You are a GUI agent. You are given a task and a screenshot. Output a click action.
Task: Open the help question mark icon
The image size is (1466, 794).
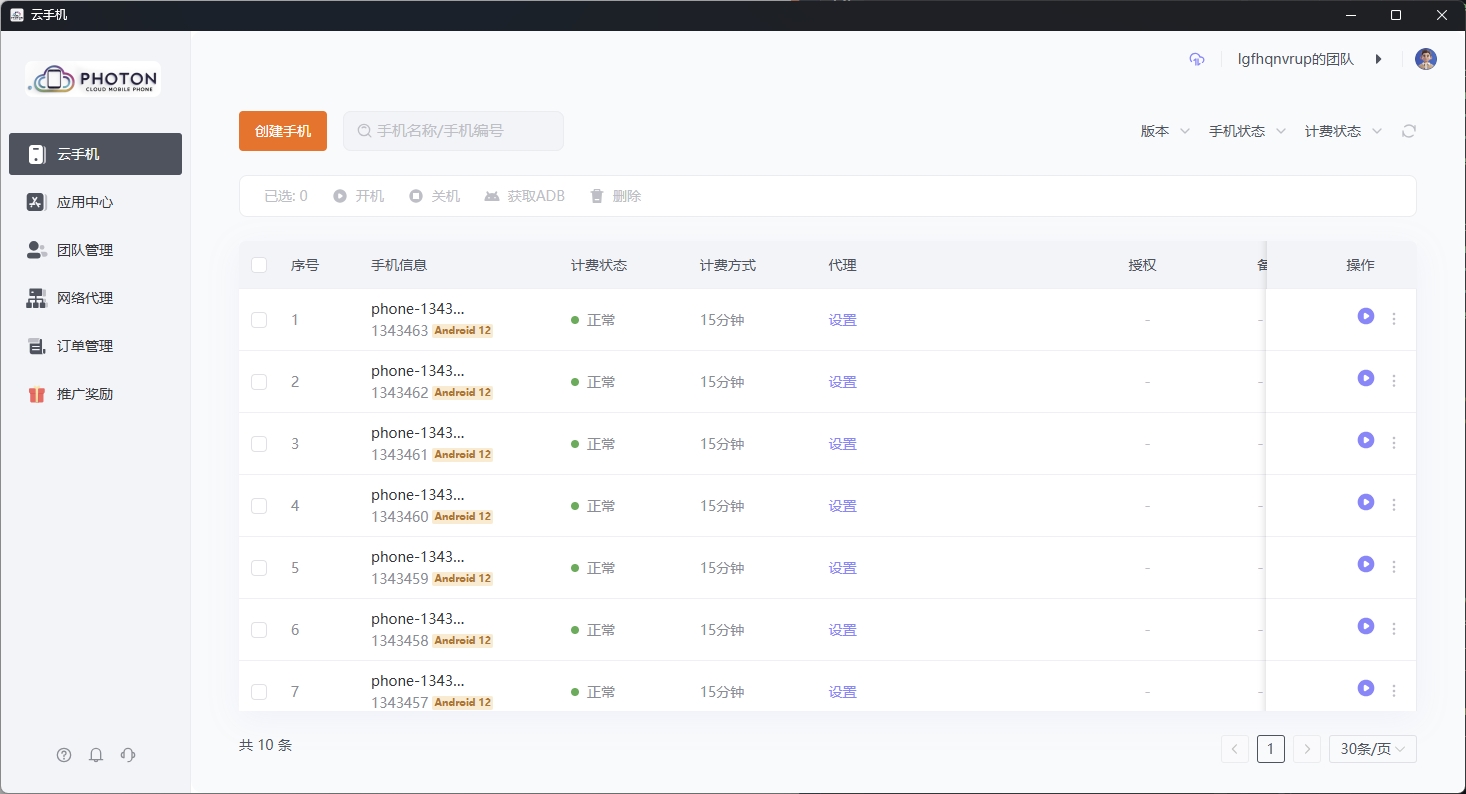point(64,755)
